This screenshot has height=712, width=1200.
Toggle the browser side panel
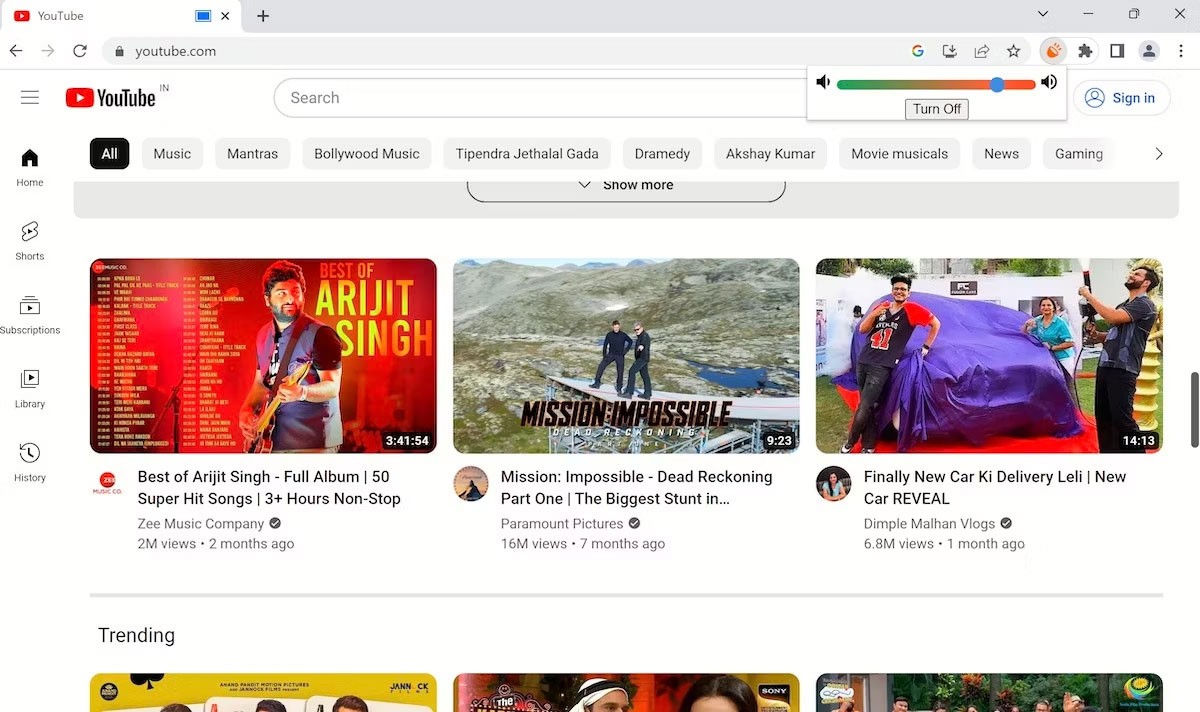tap(1117, 51)
